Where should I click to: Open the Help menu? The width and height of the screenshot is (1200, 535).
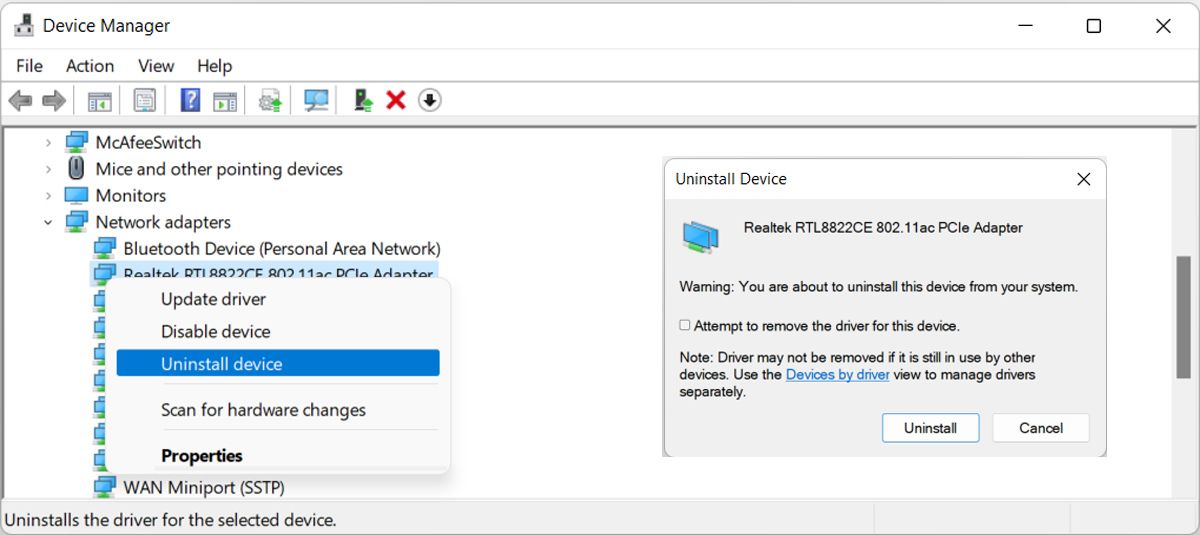(214, 66)
